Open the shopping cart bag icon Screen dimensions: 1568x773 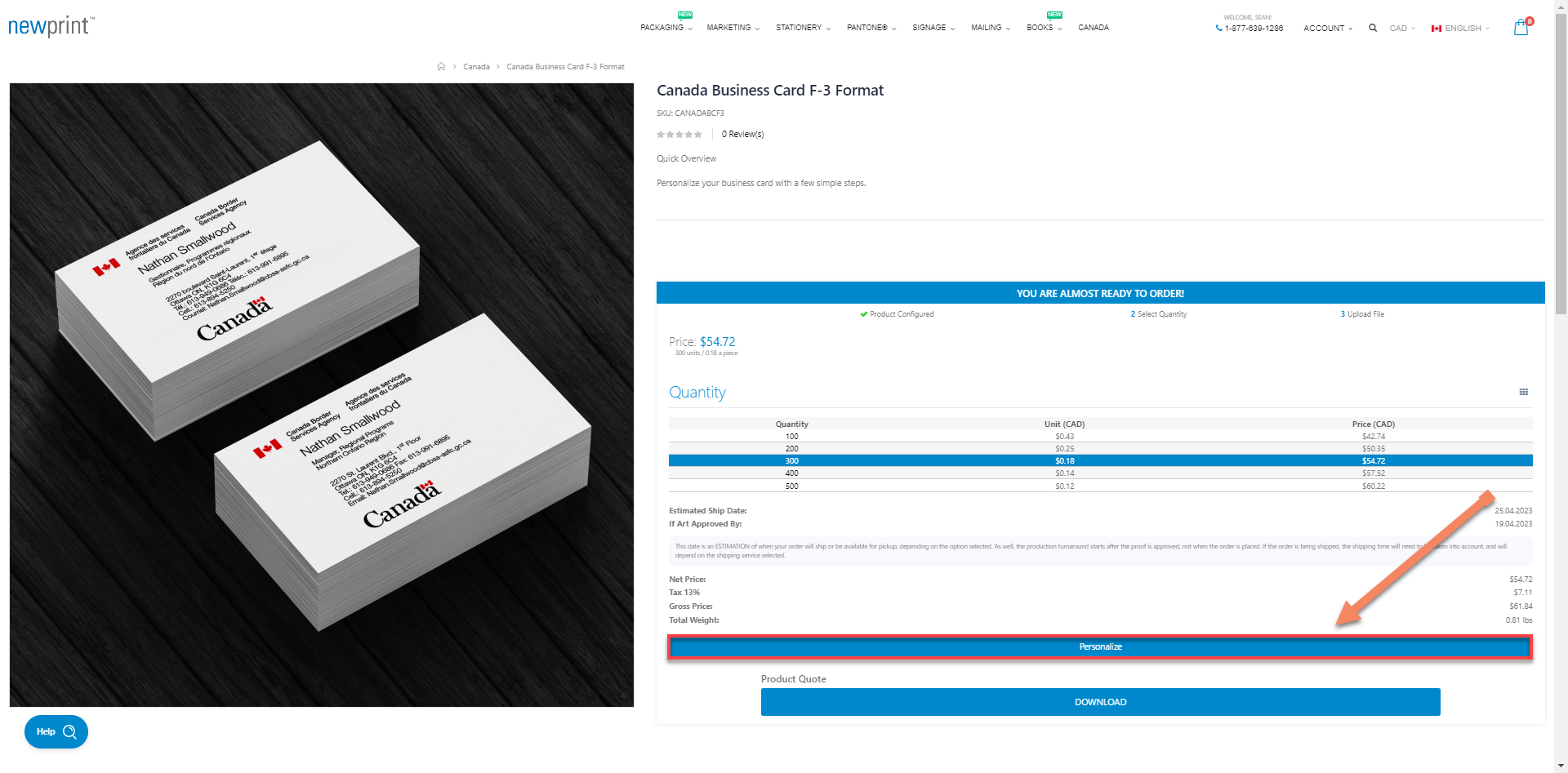click(x=1521, y=28)
